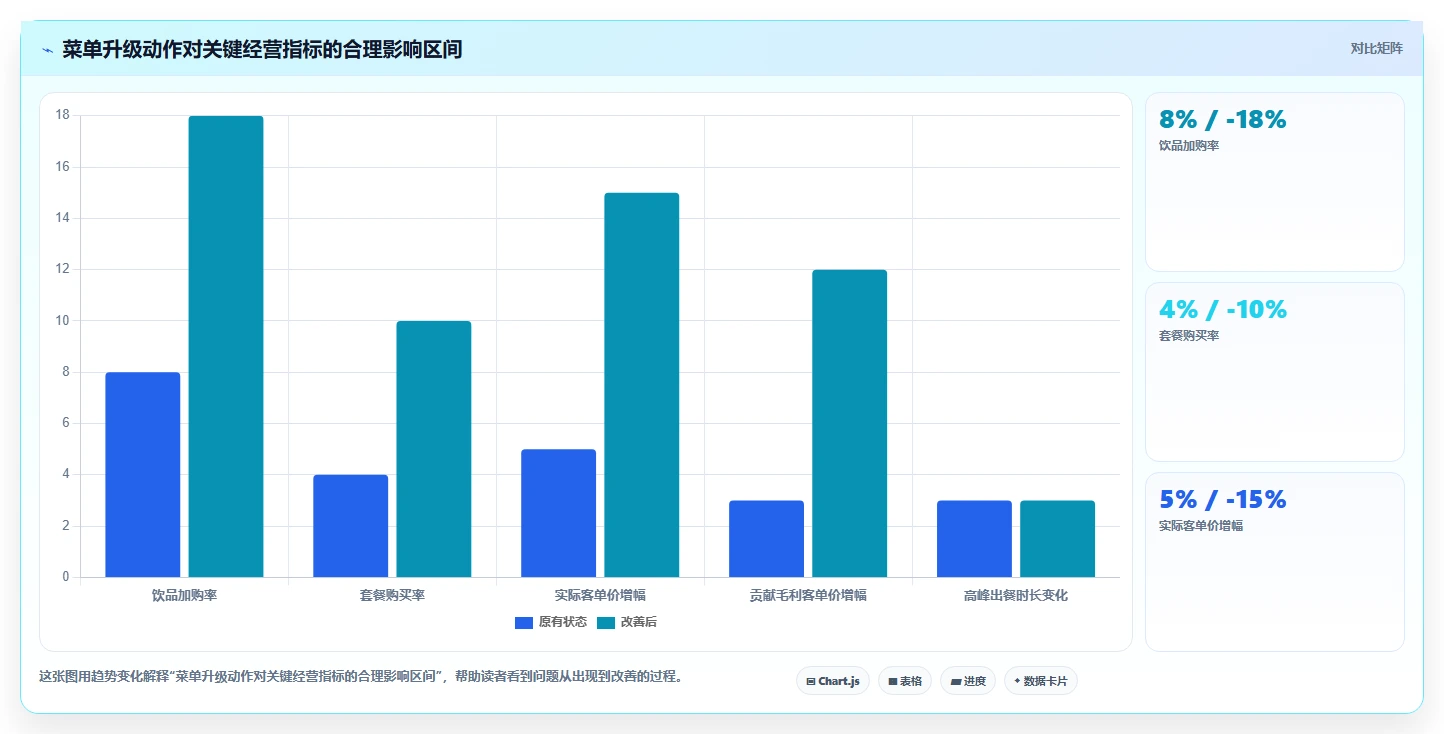Viewport: 1444px width, 734px height.
Task: Click the teal 改善后 legend swatch
Action: [606, 622]
